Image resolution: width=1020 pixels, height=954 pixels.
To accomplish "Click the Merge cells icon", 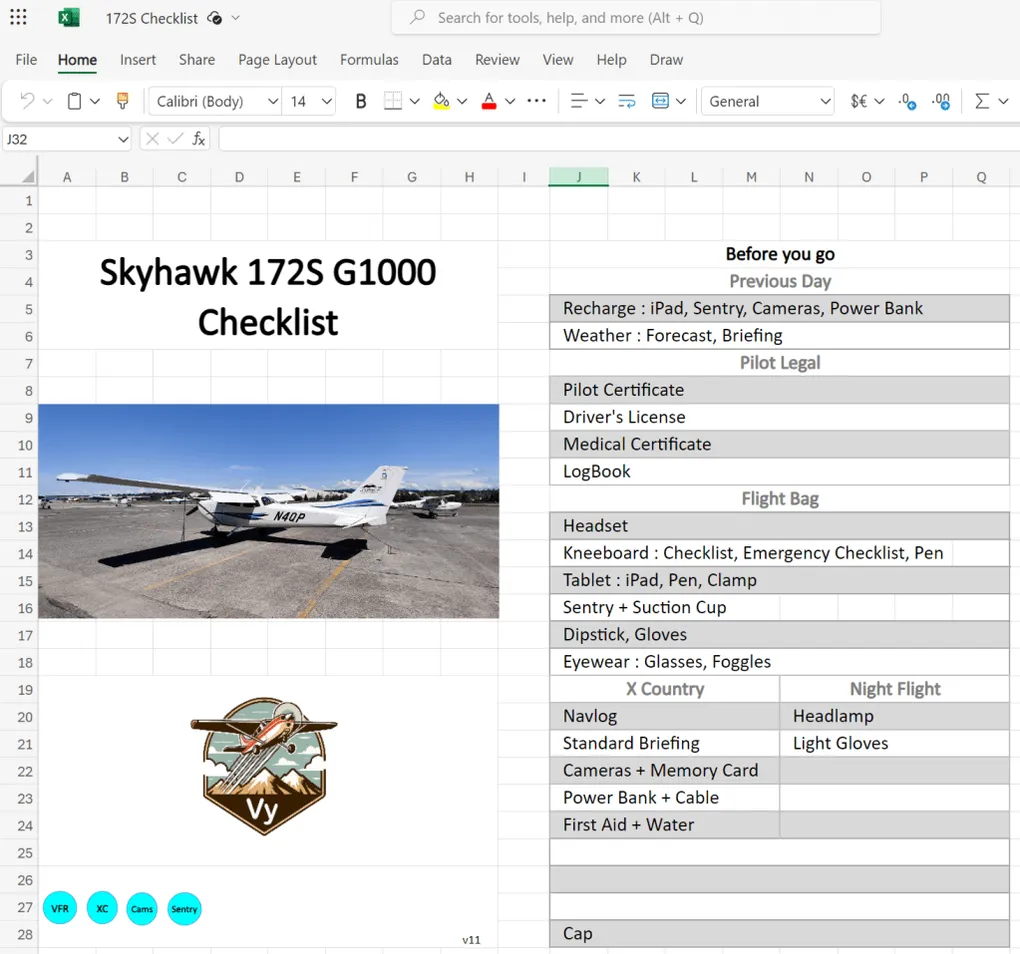I will 660,101.
